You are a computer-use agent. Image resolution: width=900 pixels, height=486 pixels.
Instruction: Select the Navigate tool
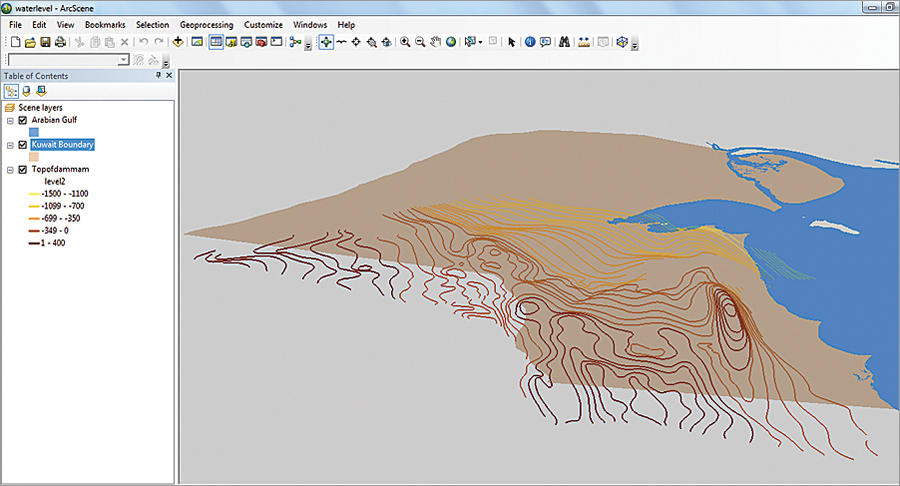326,42
